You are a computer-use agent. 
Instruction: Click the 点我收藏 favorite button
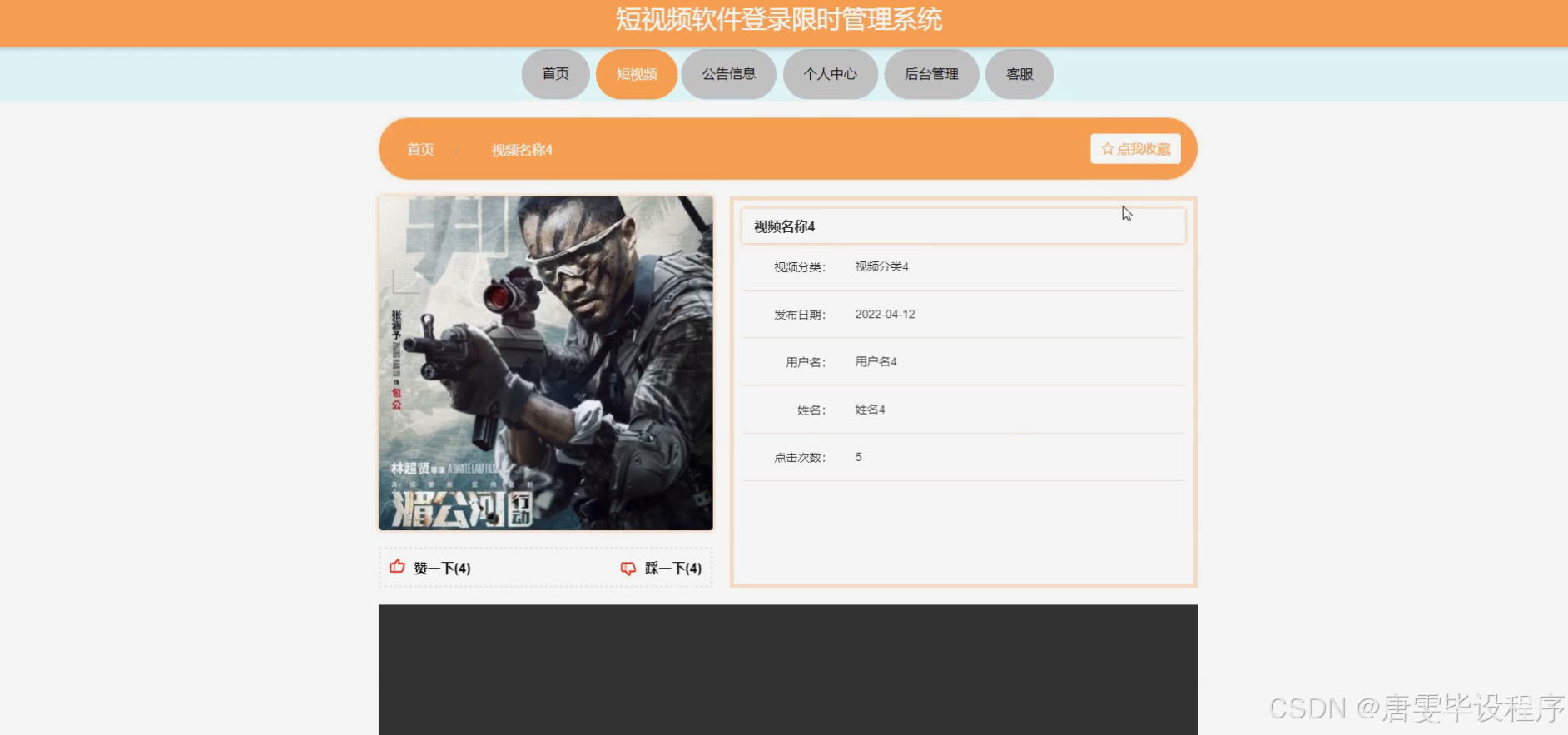[1136, 149]
